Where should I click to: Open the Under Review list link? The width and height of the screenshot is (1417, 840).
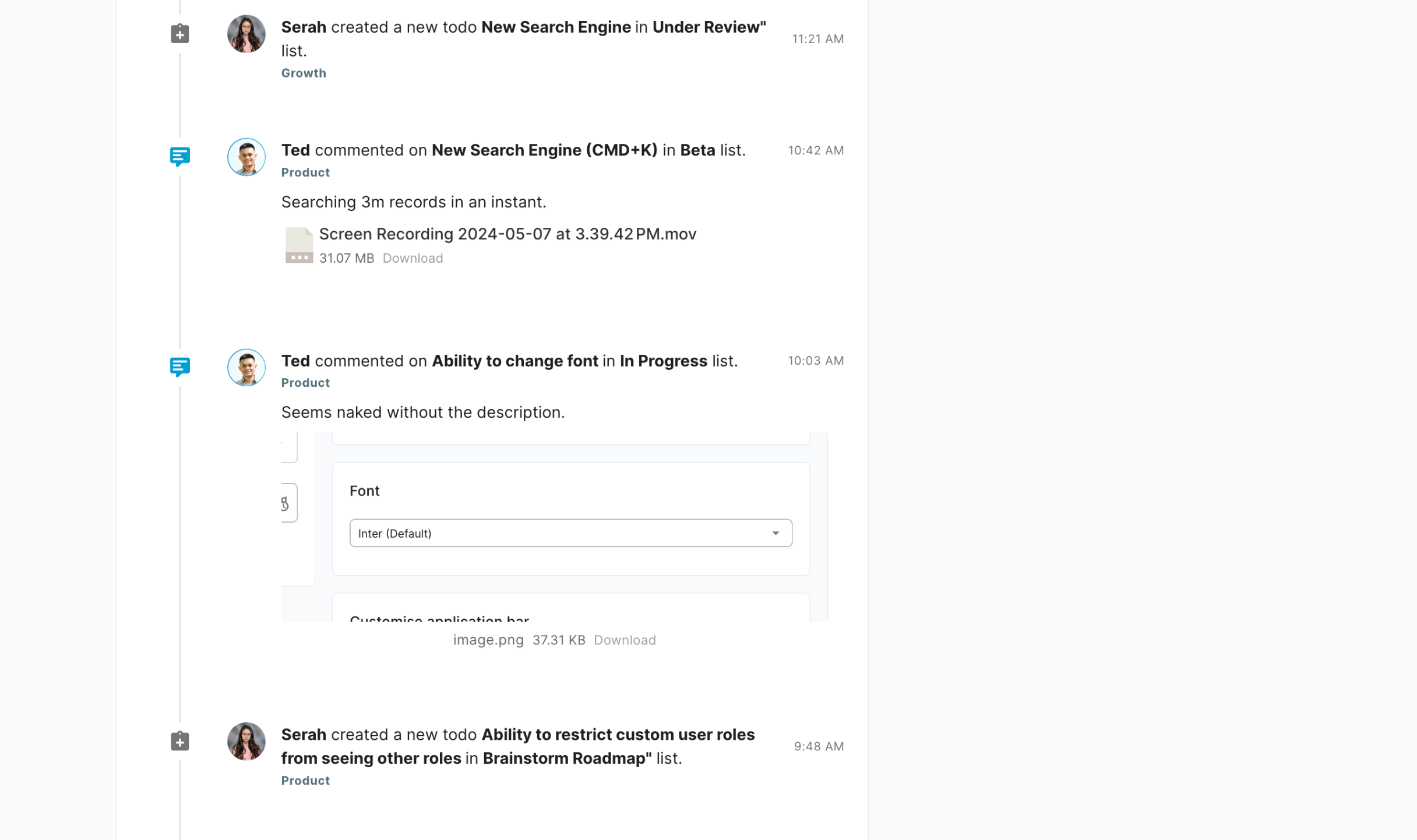point(708,27)
